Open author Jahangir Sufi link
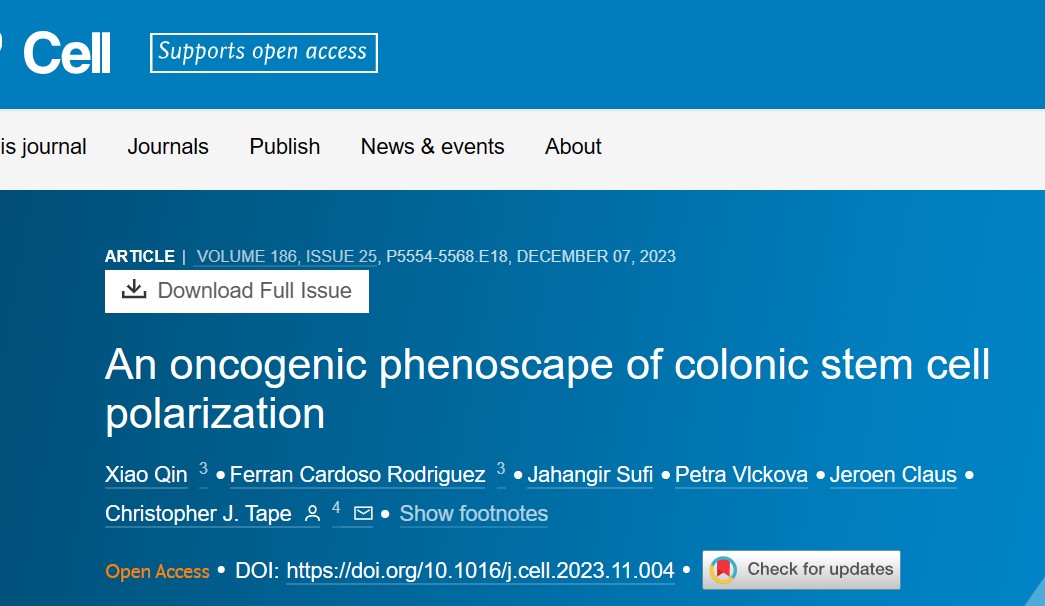The image size is (1045, 606). pyautogui.click(x=590, y=475)
